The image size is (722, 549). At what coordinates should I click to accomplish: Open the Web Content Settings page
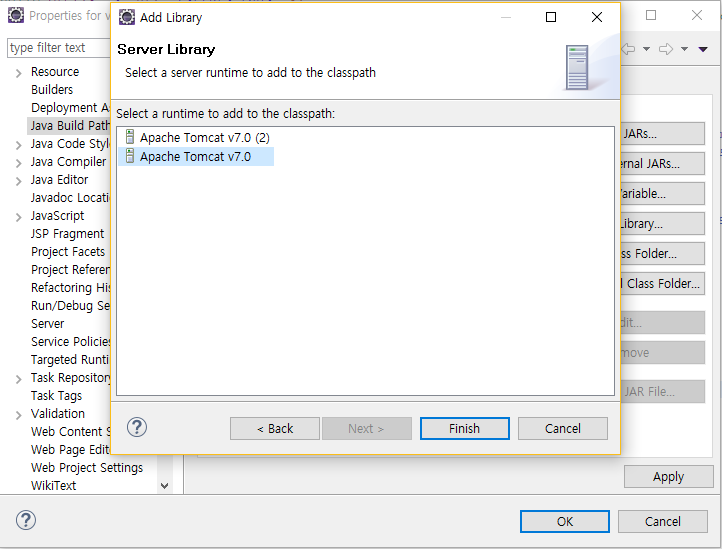(70, 432)
